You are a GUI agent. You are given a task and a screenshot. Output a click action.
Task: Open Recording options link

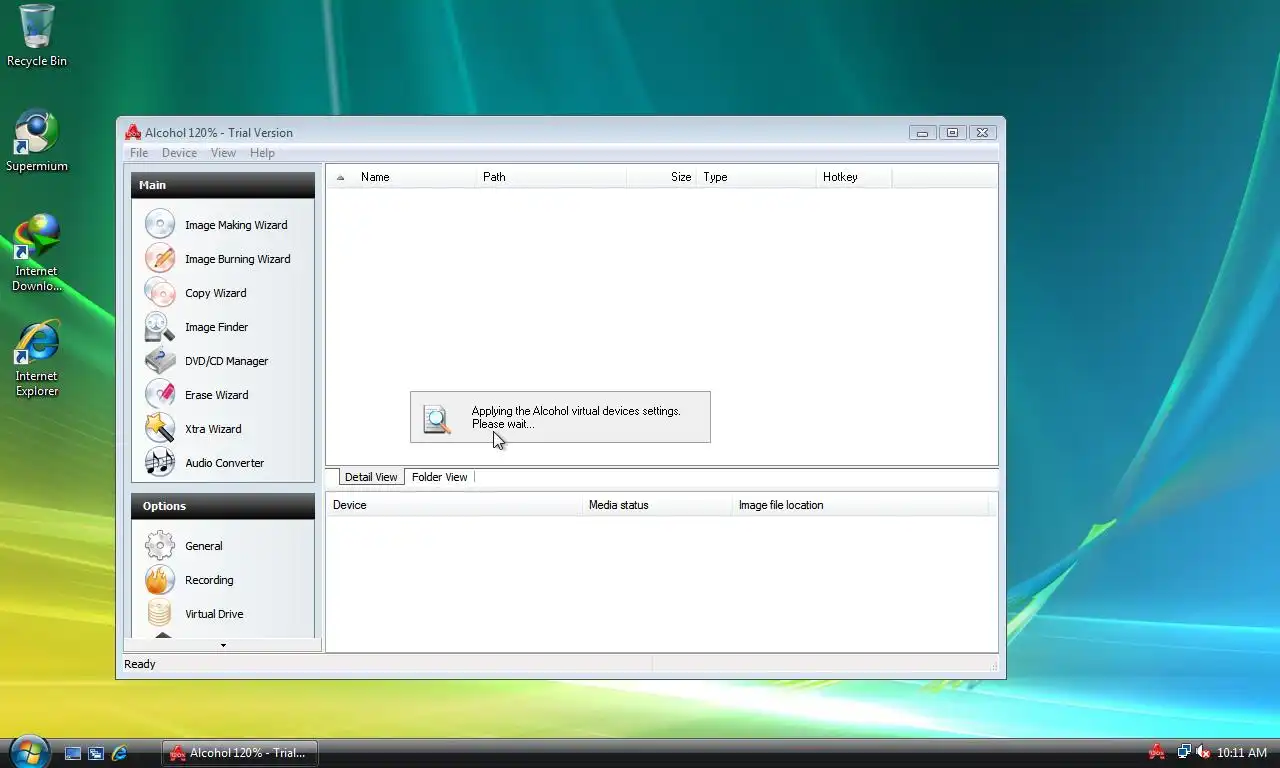click(x=209, y=580)
